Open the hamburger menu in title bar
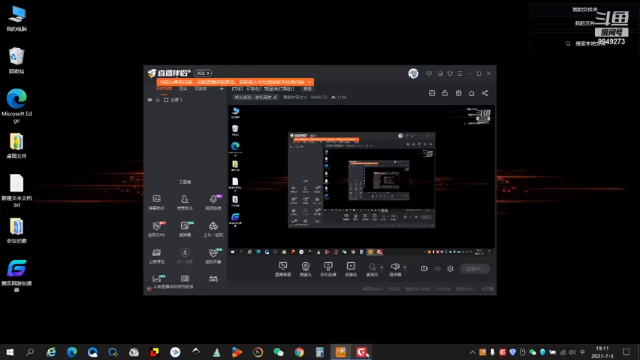The width and height of the screenshot is (640, 360). coord(460,73)
